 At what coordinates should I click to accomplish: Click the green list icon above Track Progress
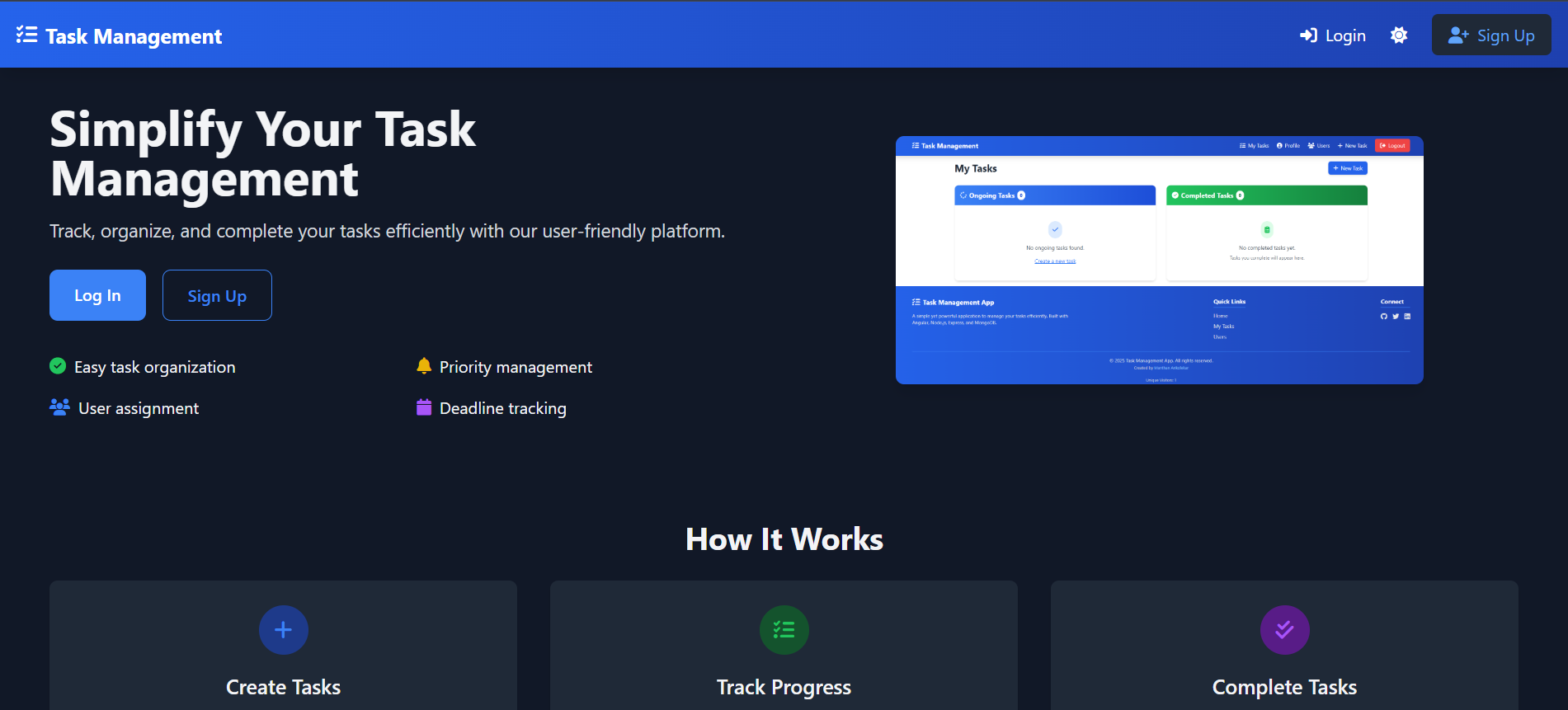[x=784, y=630]
